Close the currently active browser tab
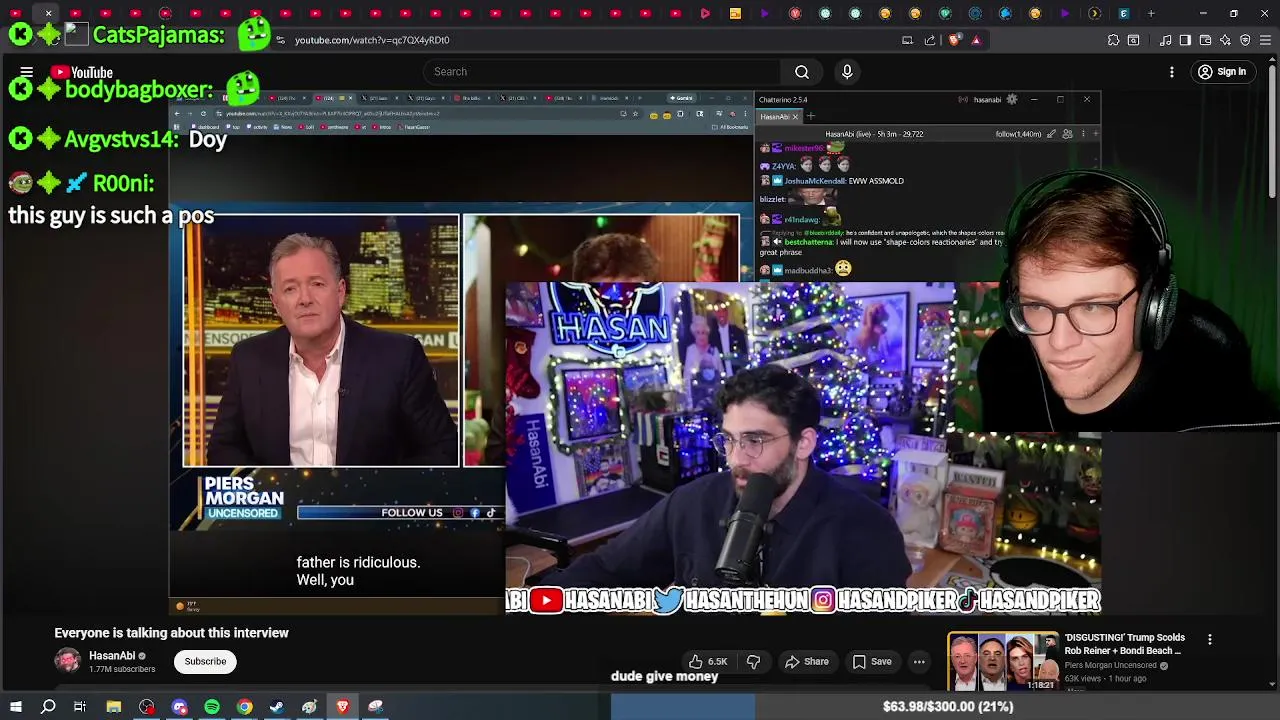Viewport: 1280px width, 720px height. [x=48, y=14]
